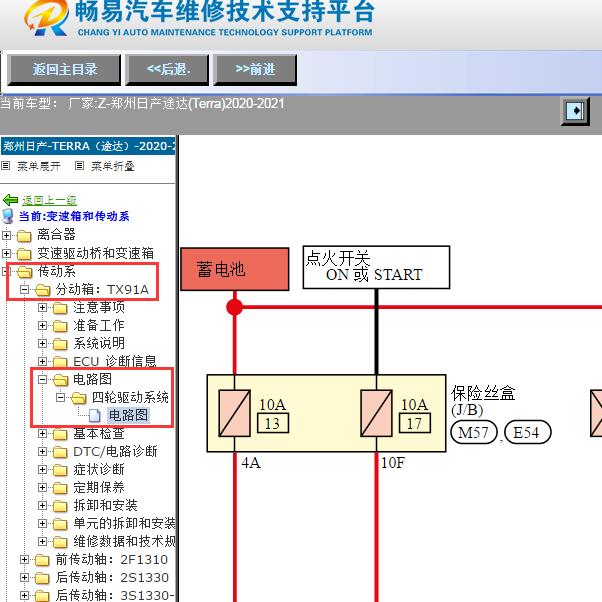Click the 保险丝盒 (J/B) label
602x602 pixels.
[483, 401]
